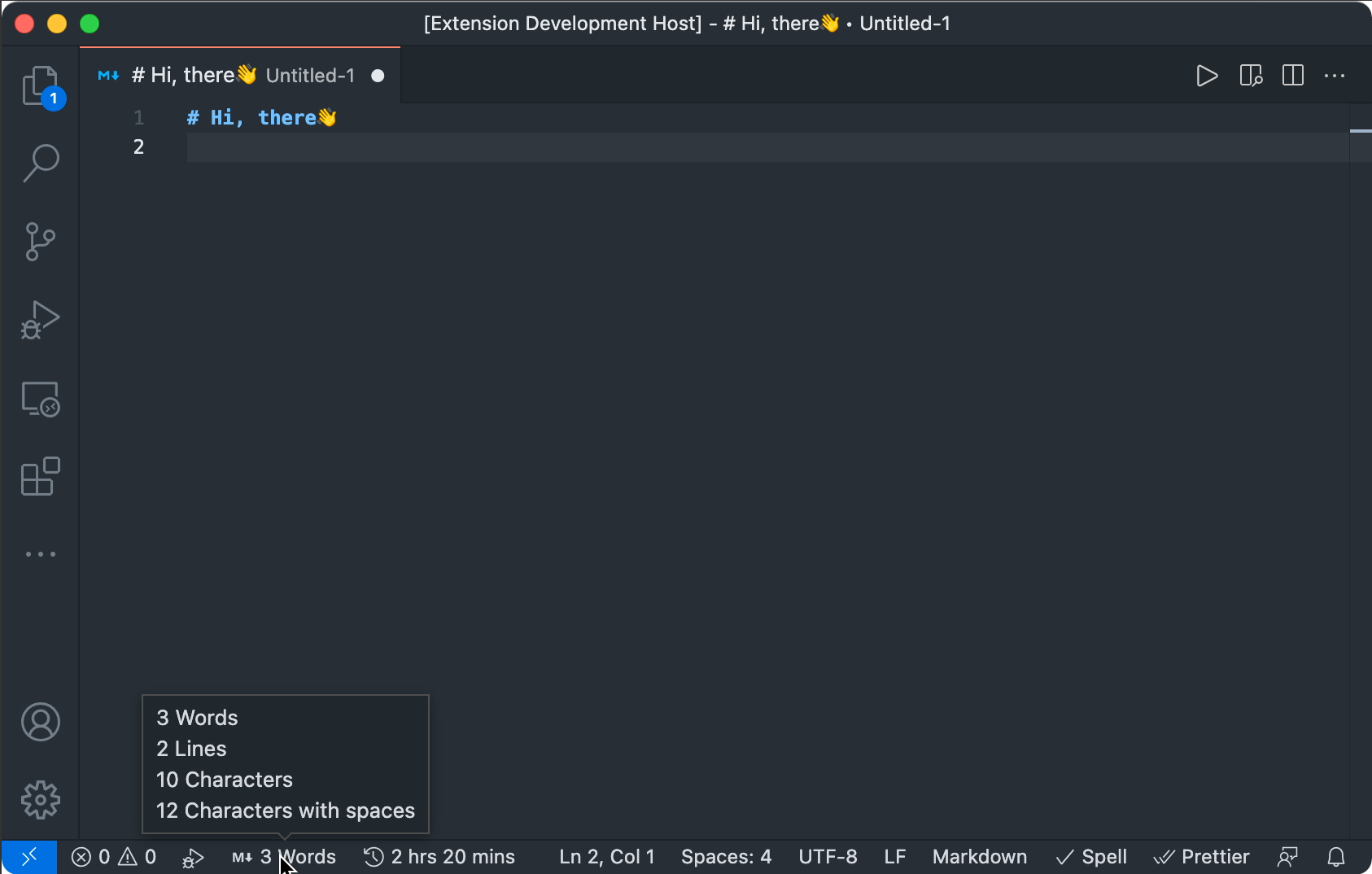Open More Actions ellipsis in editor toolbar
Image resolution: width=1372 pixels, height=874 pixels.
(1335, 76)
